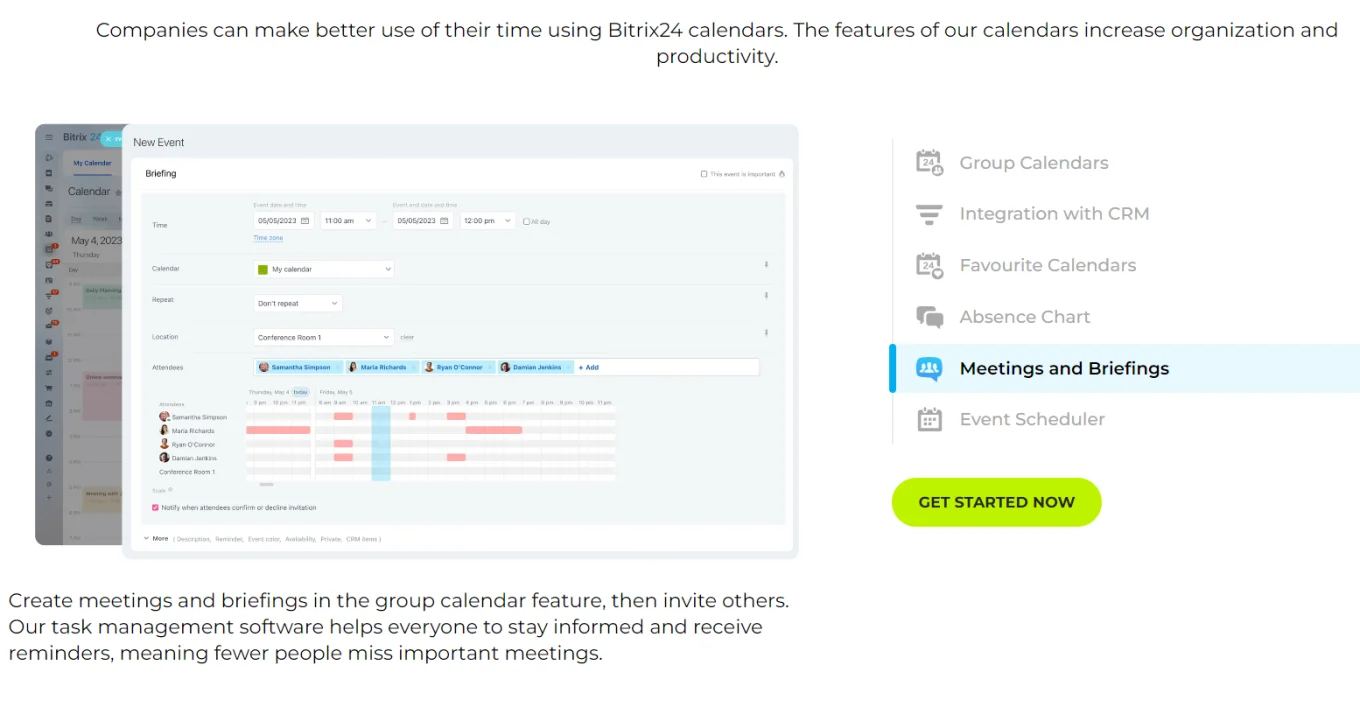Screen dimensions: 1360x707
Task: Check the 'This event is important' checkbox
Action: pyautogui.click(x=704, y=174)
